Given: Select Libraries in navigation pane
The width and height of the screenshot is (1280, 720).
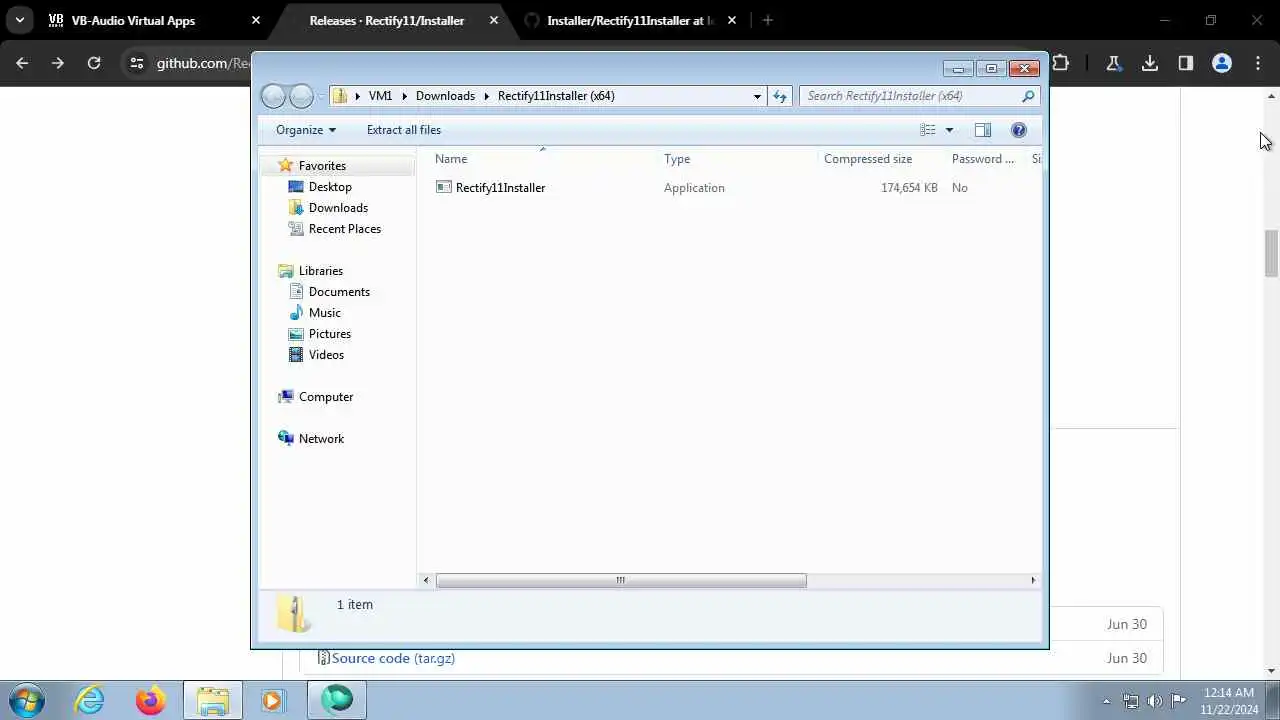Looking at the screenshot, I should click(321, 271).
